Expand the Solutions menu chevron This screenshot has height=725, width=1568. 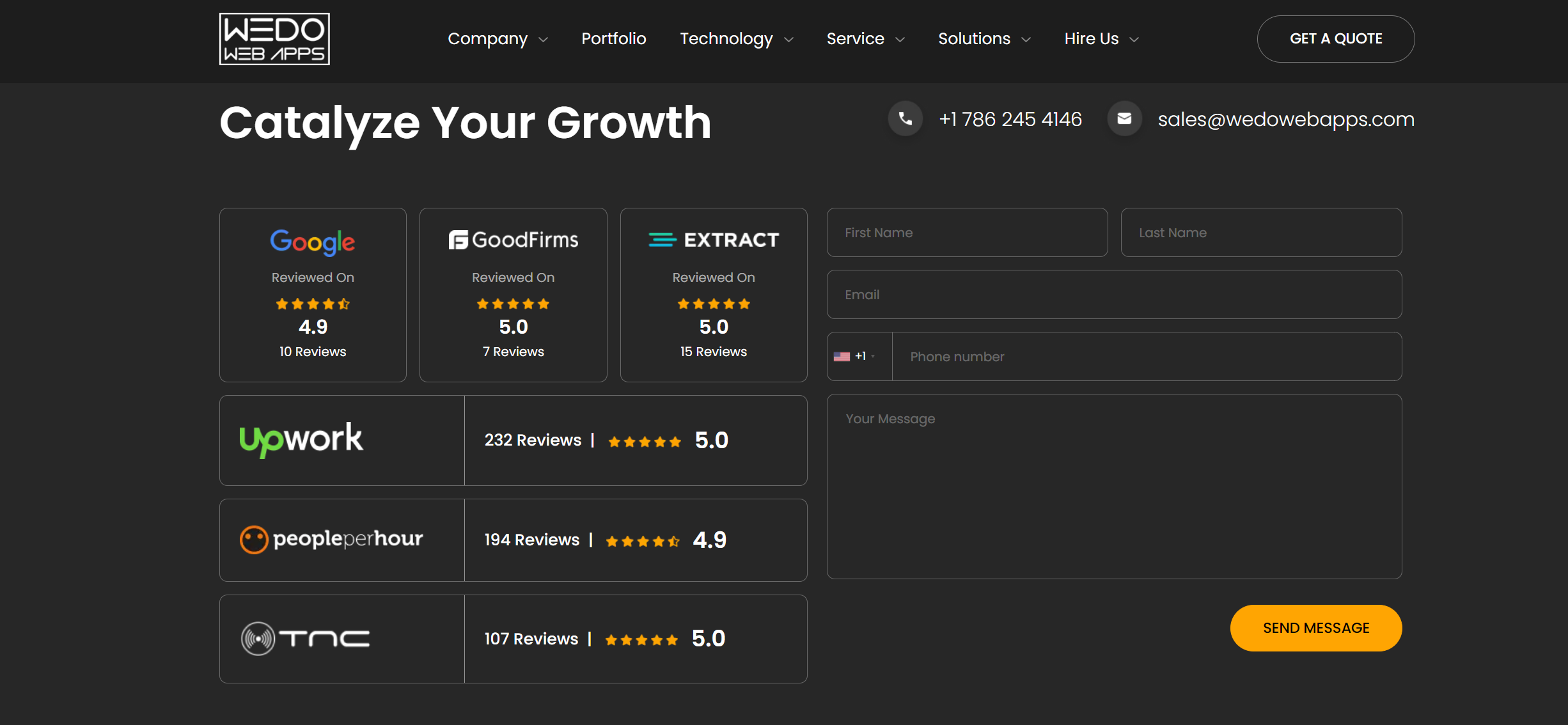[1026, 40]
